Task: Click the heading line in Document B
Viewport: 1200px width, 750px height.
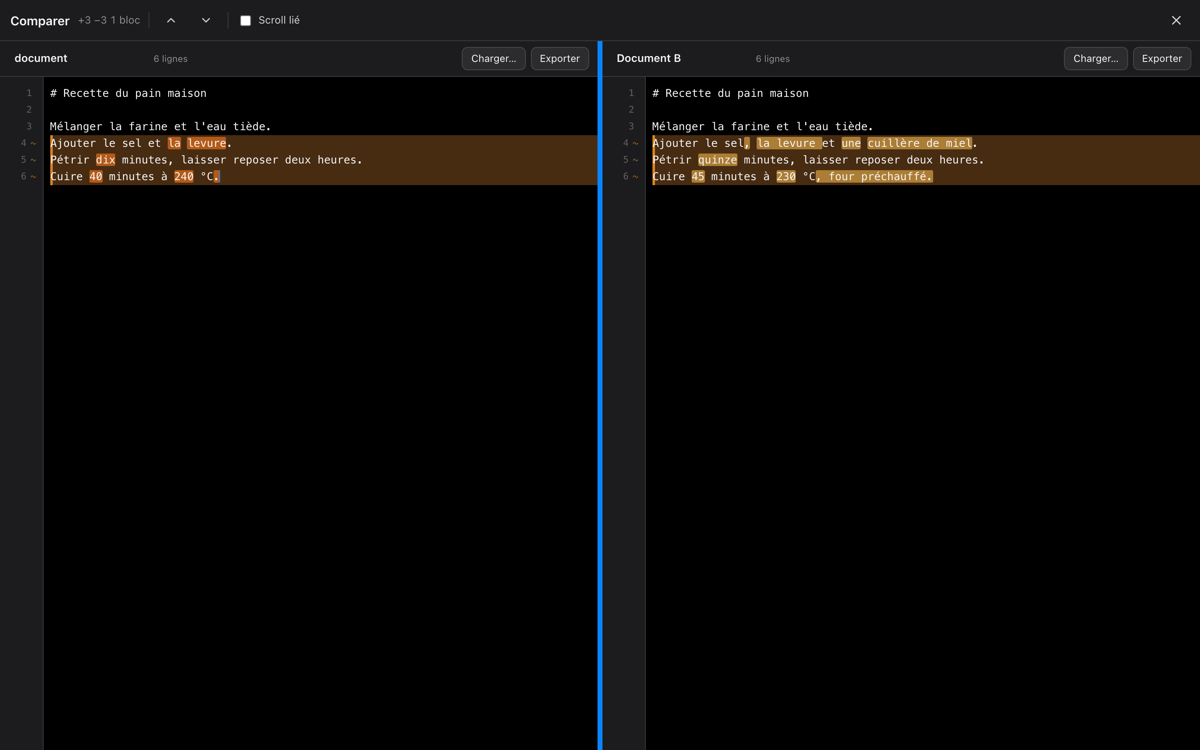Action: coord(730,93)
